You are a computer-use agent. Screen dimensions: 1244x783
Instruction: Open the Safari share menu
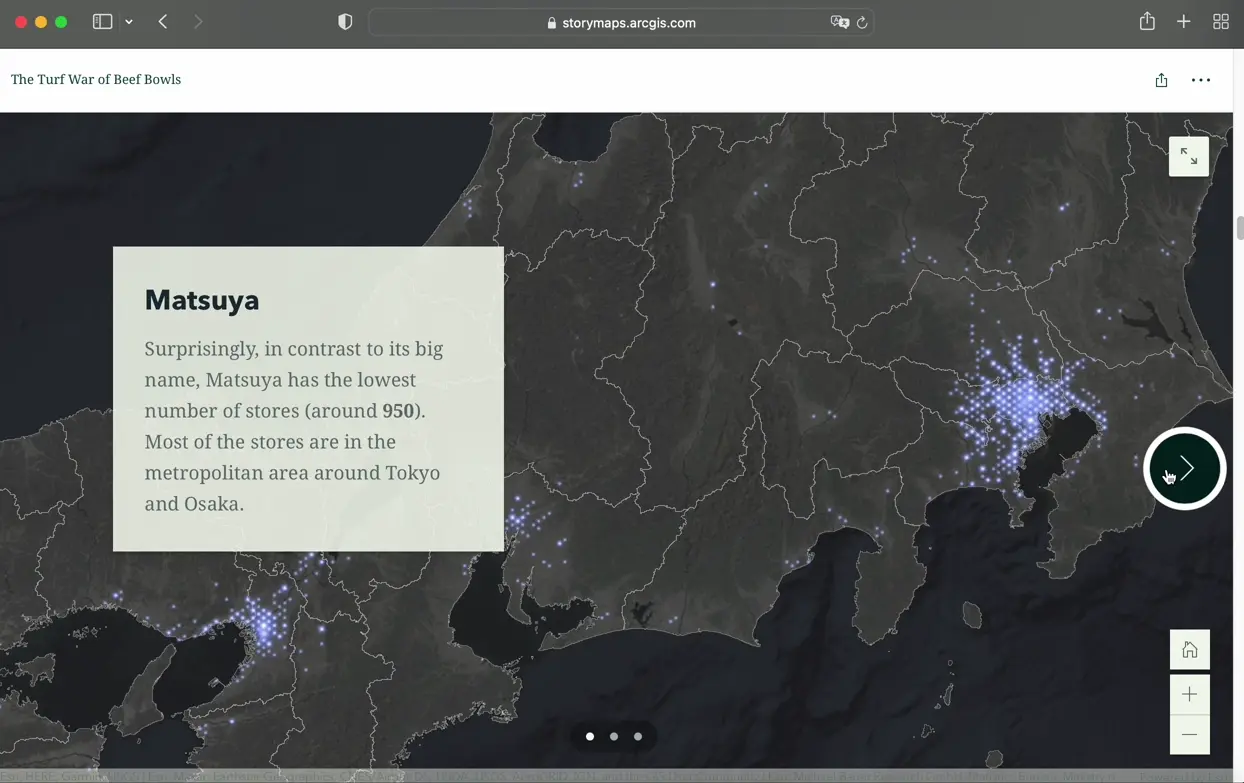coord(1147,21)
